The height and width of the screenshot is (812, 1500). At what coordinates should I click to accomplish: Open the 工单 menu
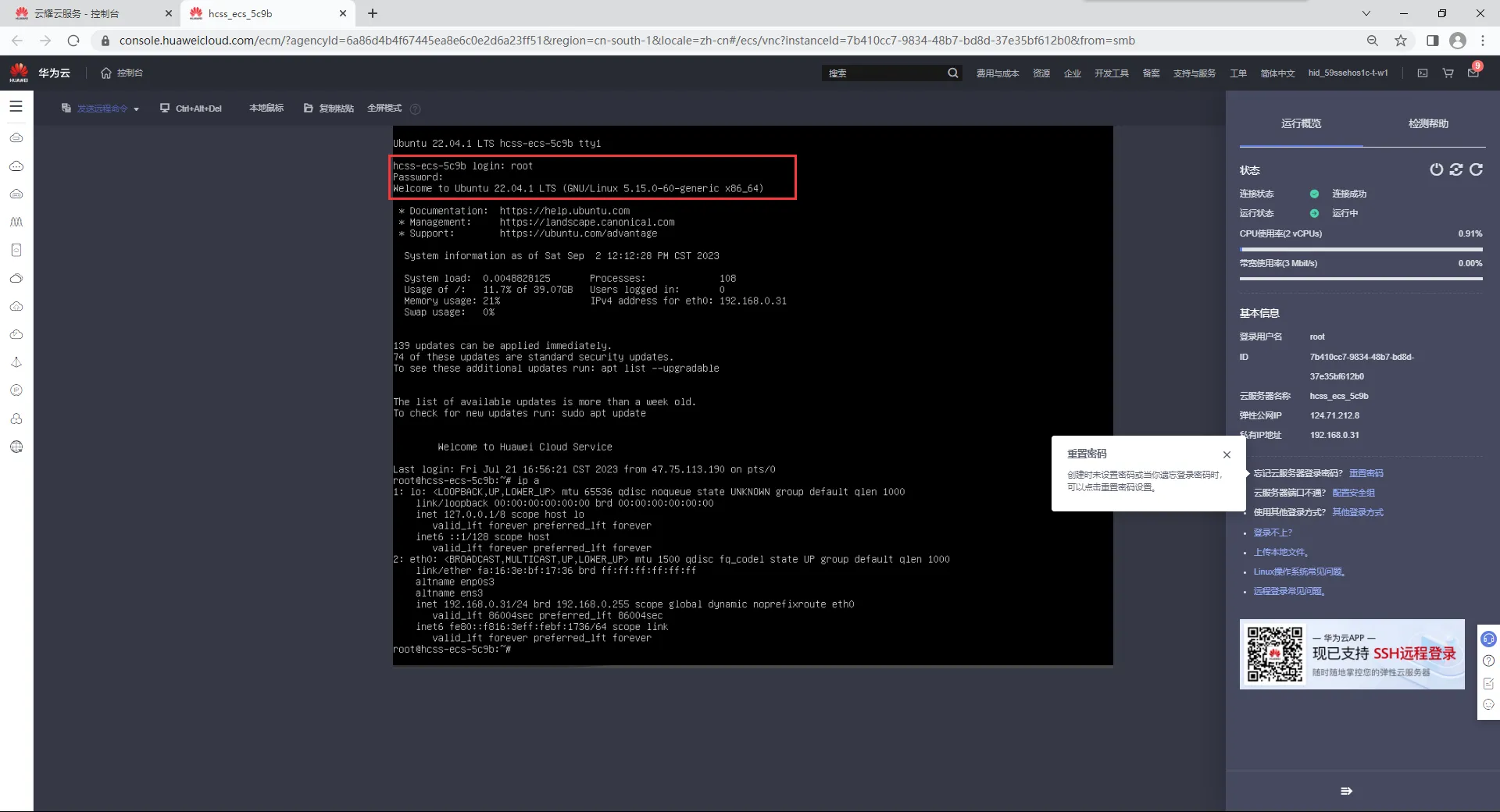[x=1238, y=73]
